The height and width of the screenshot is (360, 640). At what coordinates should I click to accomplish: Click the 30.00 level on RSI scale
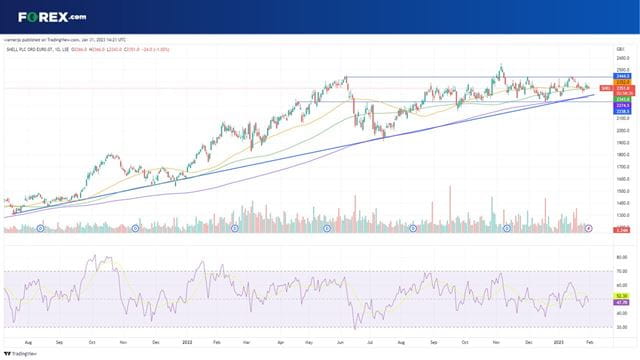[x=622, y=327]
